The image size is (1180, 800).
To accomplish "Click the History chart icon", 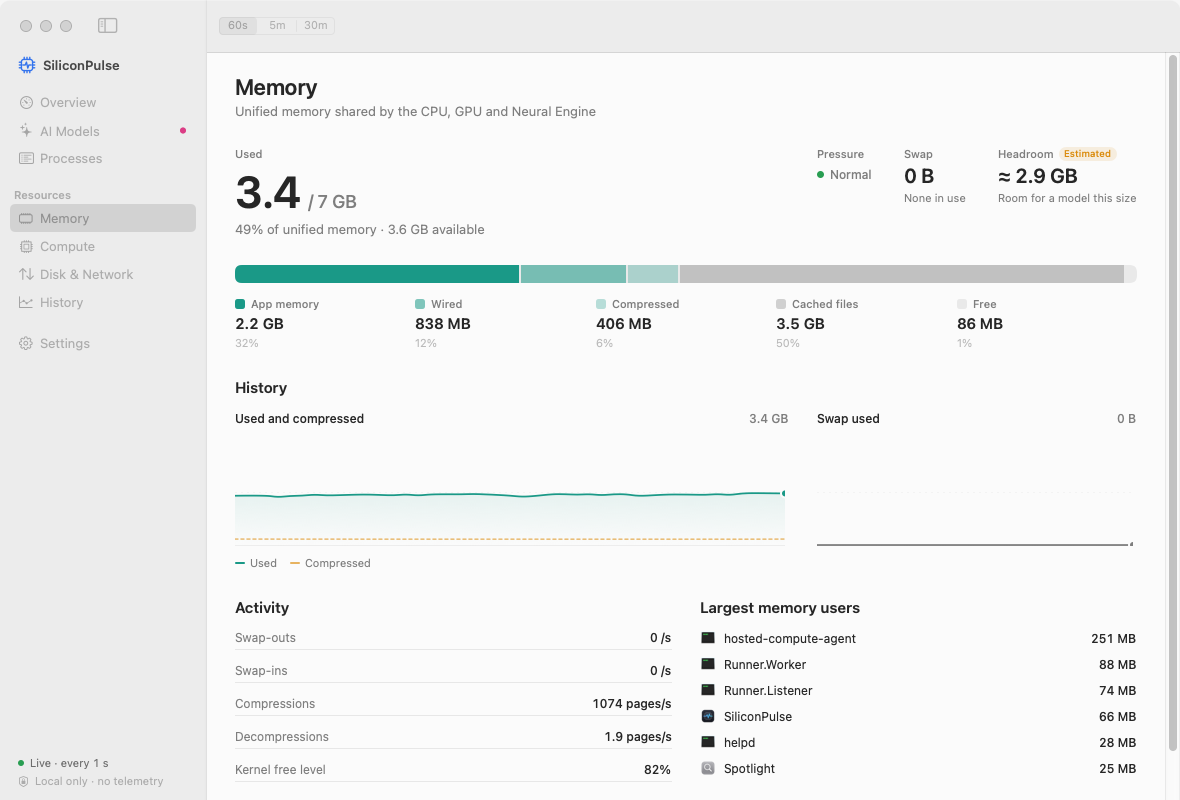I will [26, 303].
